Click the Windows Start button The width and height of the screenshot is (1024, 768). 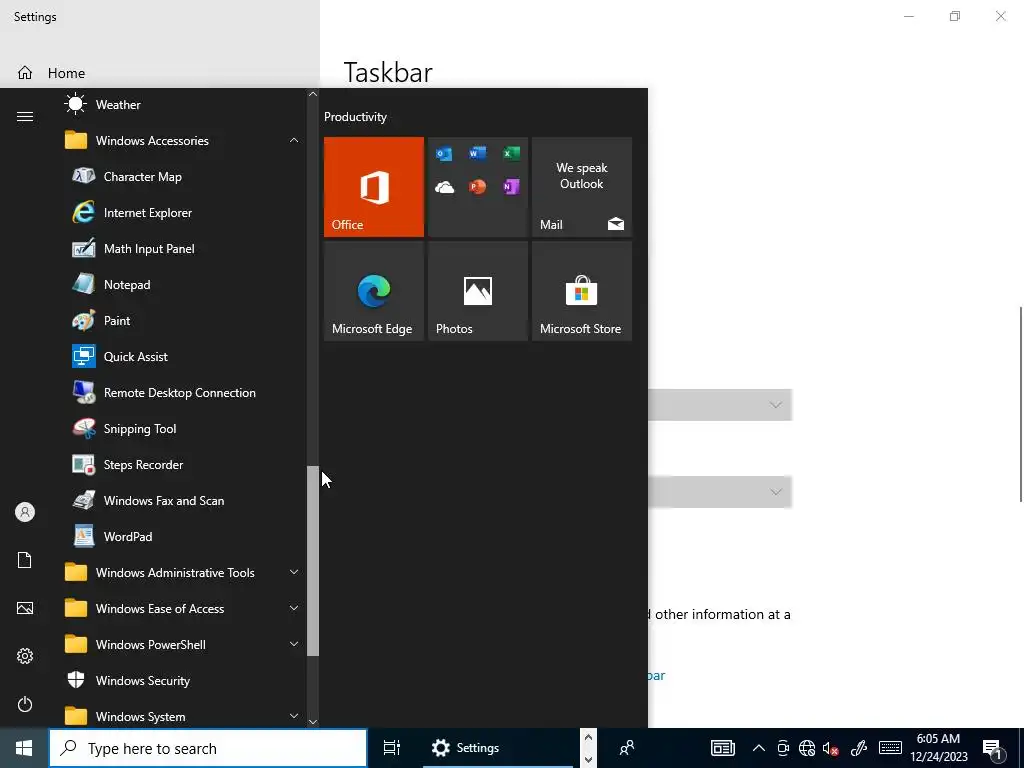24,748
